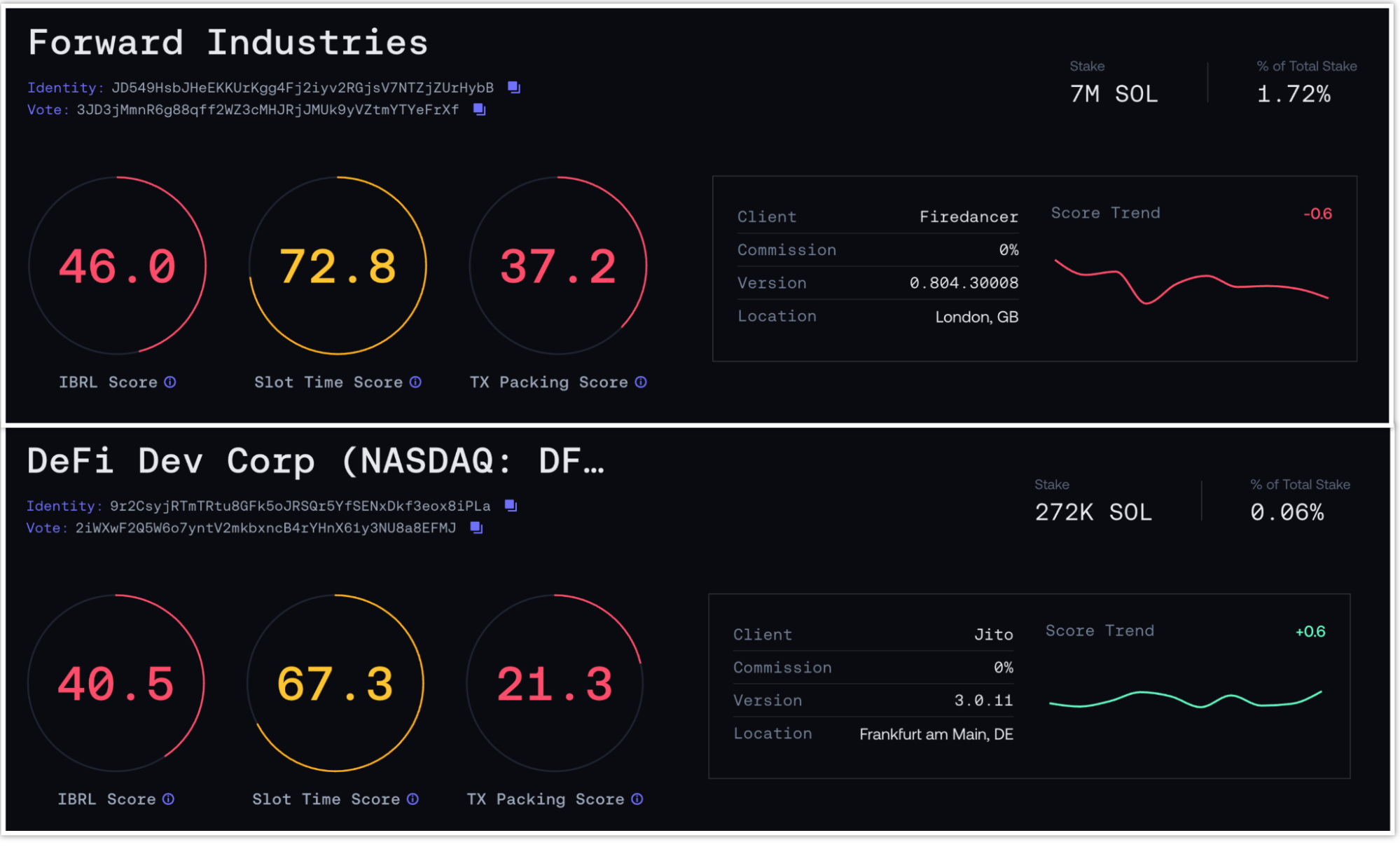The image size is (1400, 847).
Task: Click the 21.3 TX packing gauge
Action: [555, 684]
